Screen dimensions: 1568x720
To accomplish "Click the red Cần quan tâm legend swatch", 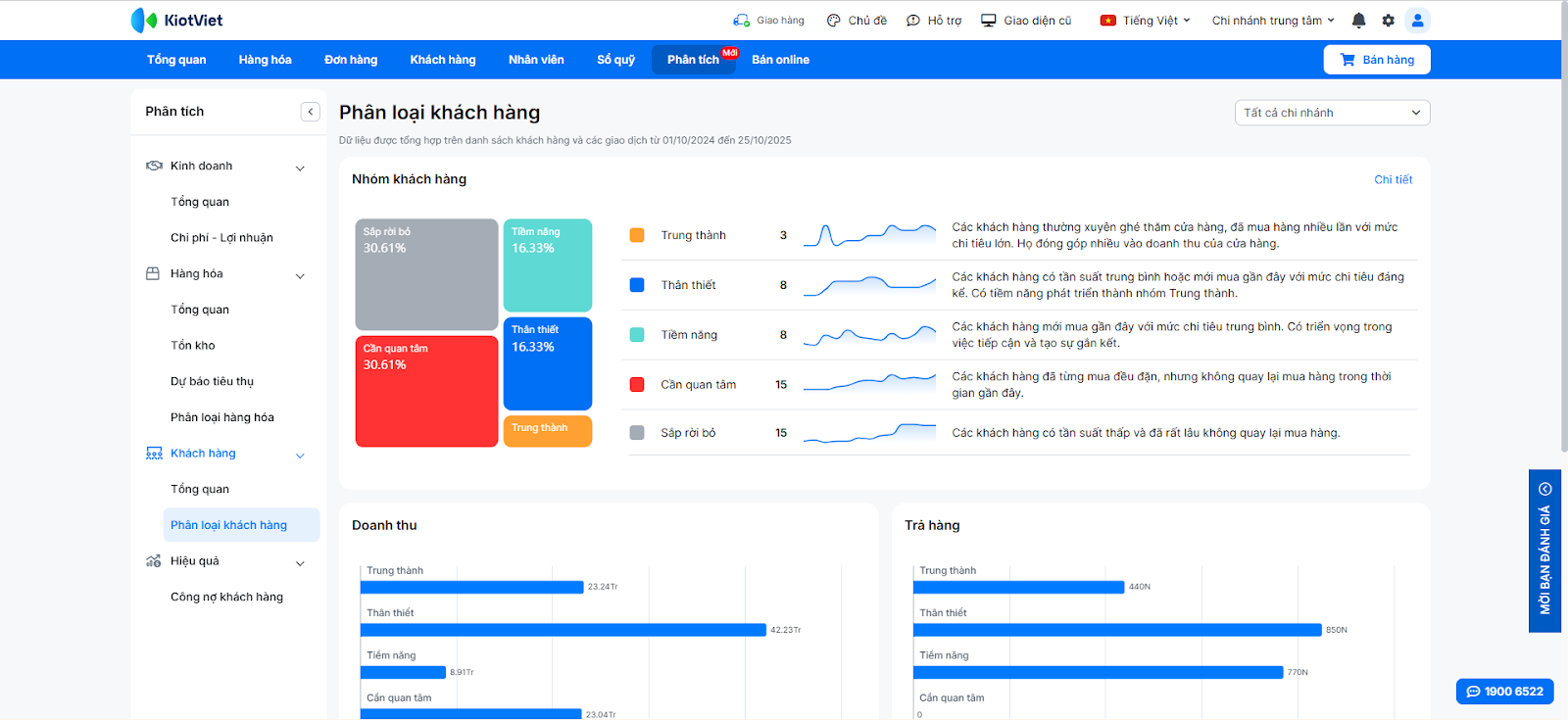I will pyautogui.click(x=637, y=385).
